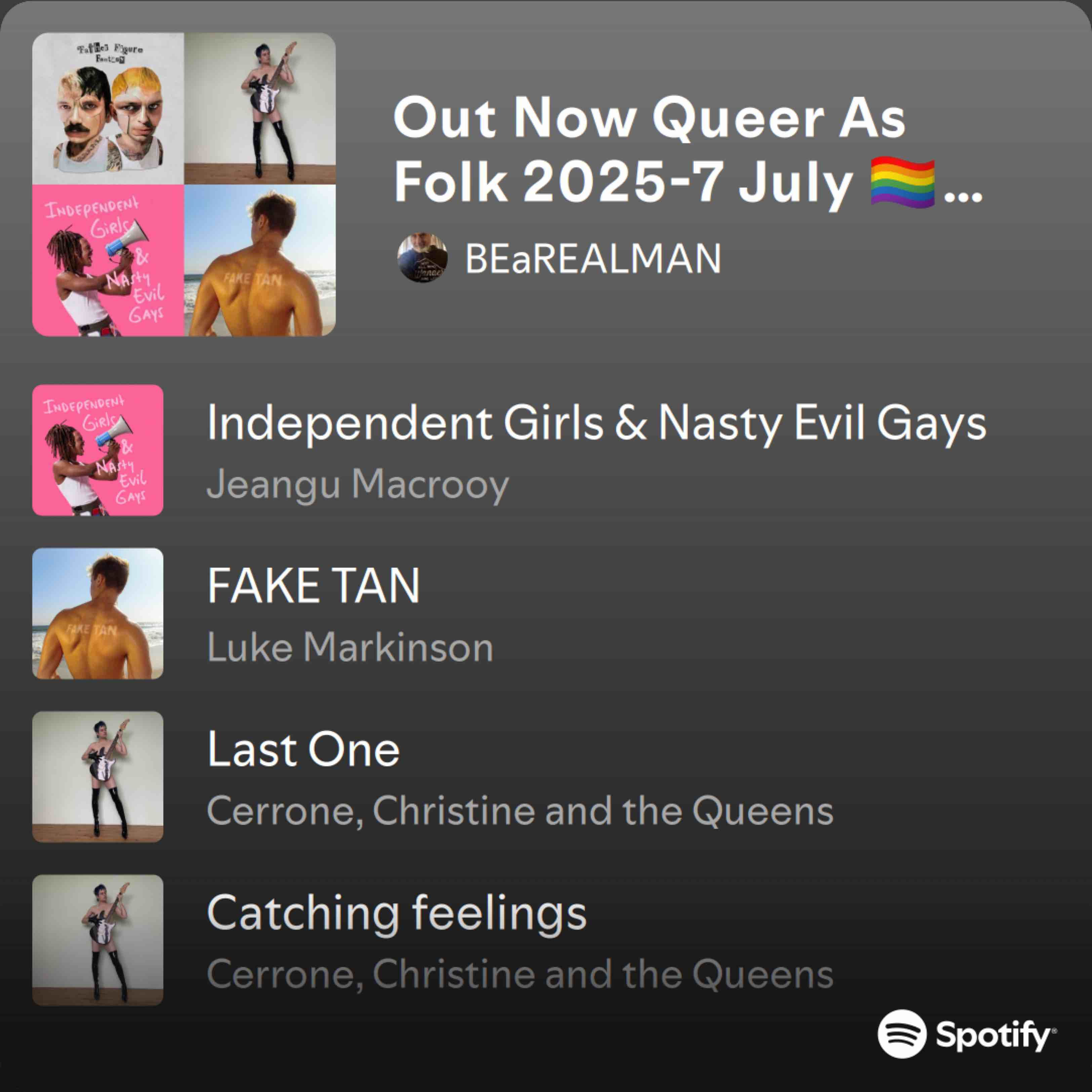1092x1092 pixels.
Task: Open the FAKE TAN beach cover in collage
Action: (260, 260)
